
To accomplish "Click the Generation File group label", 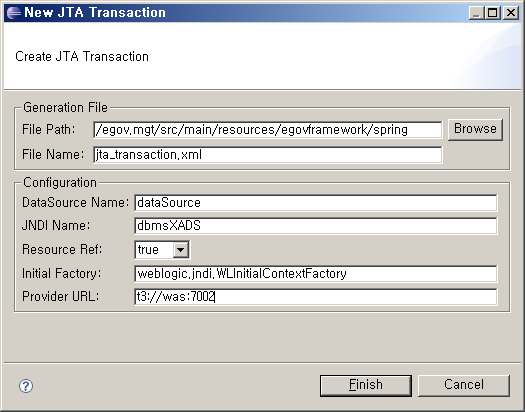I will [x=65, y=108].
